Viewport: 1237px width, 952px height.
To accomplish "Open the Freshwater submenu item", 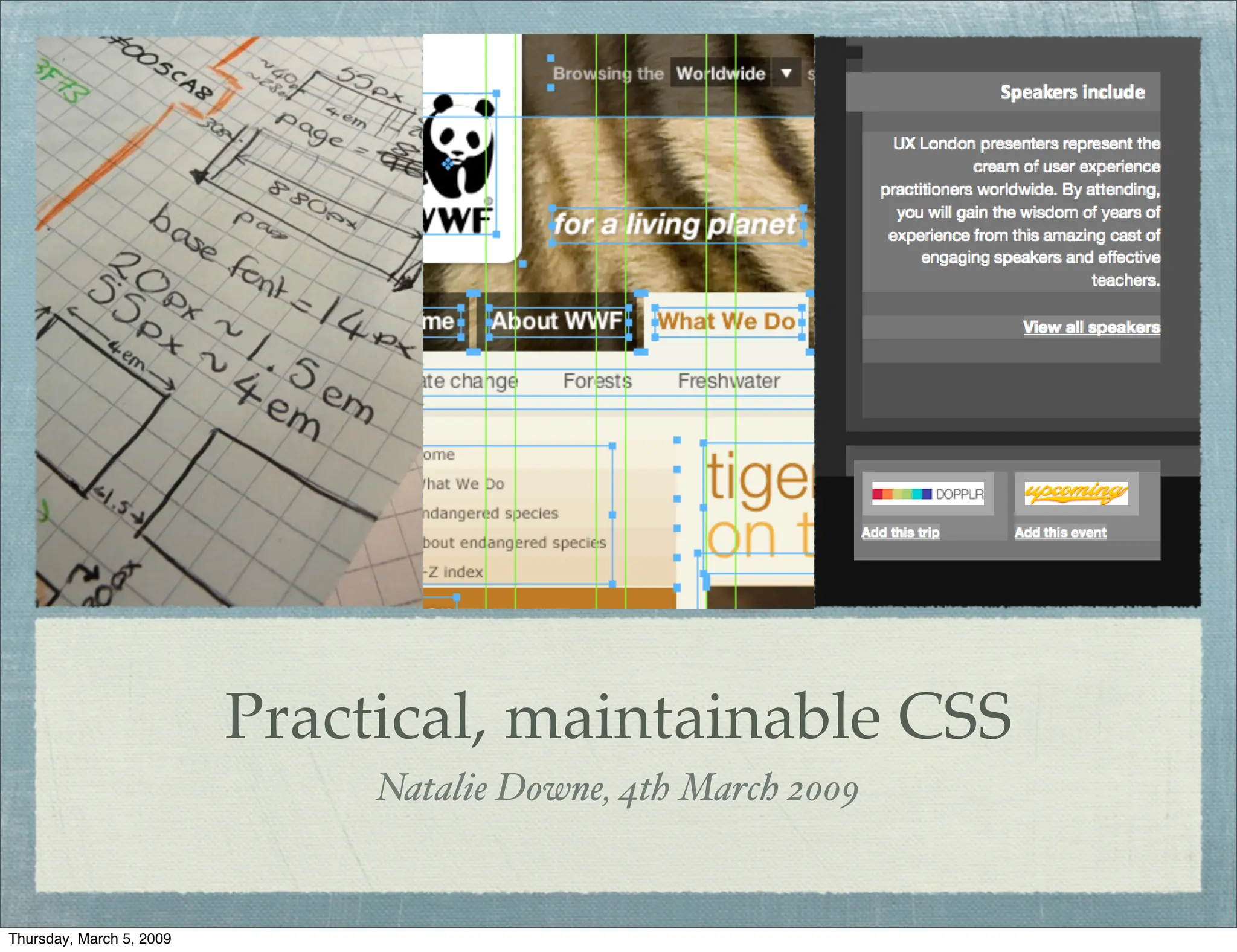I will tap(728, 381).
